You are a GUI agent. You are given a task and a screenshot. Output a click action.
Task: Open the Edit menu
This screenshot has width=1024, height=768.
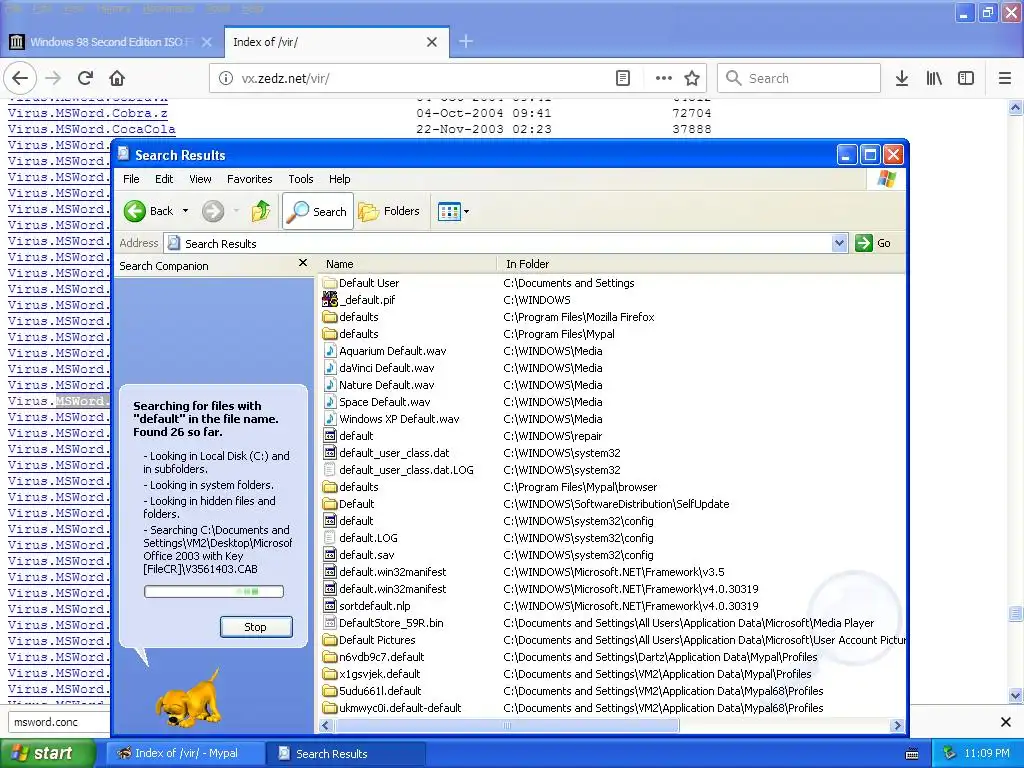point(164,179)
